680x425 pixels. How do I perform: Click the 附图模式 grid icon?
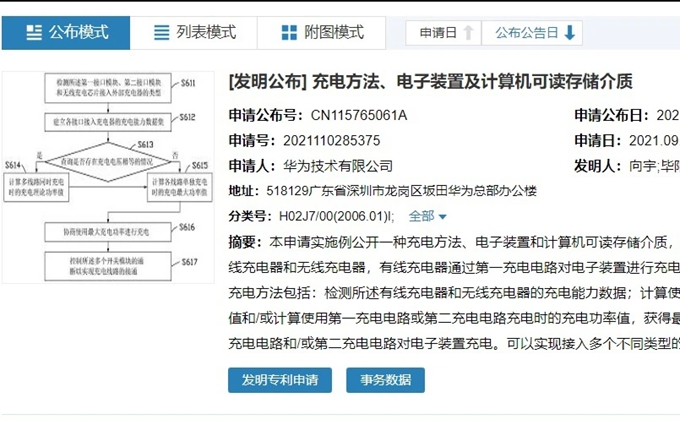coord(289,33)
